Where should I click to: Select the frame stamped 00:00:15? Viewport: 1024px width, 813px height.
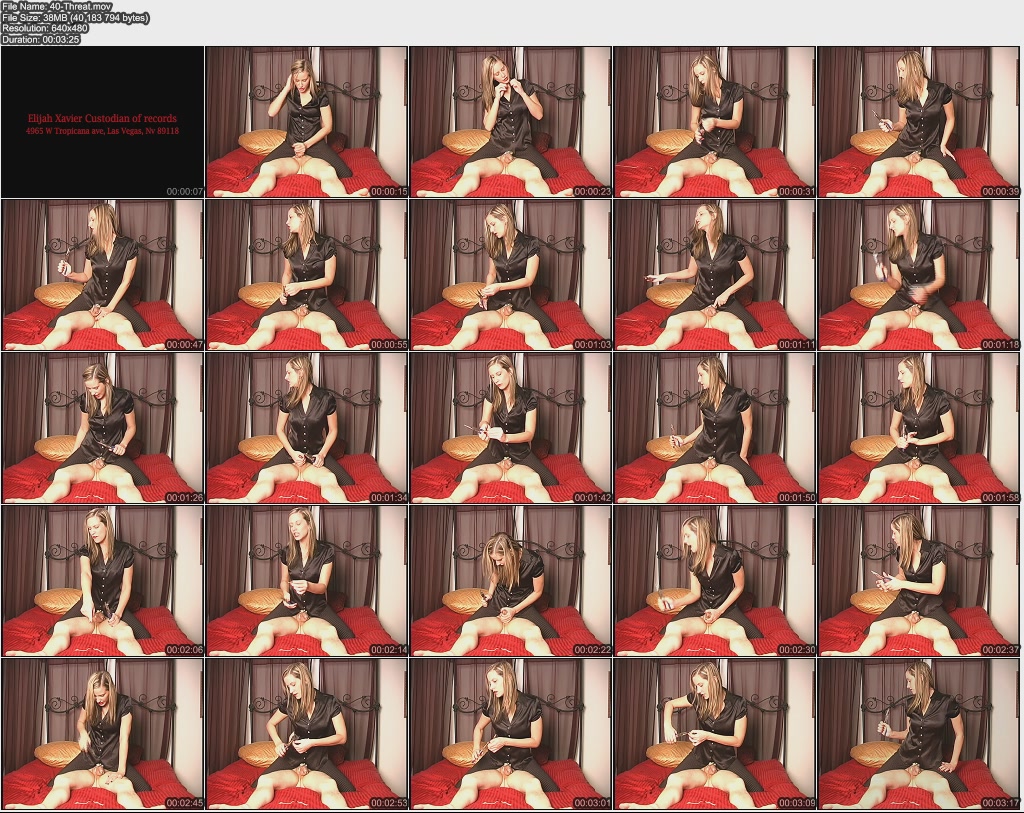tap(306, 122)
